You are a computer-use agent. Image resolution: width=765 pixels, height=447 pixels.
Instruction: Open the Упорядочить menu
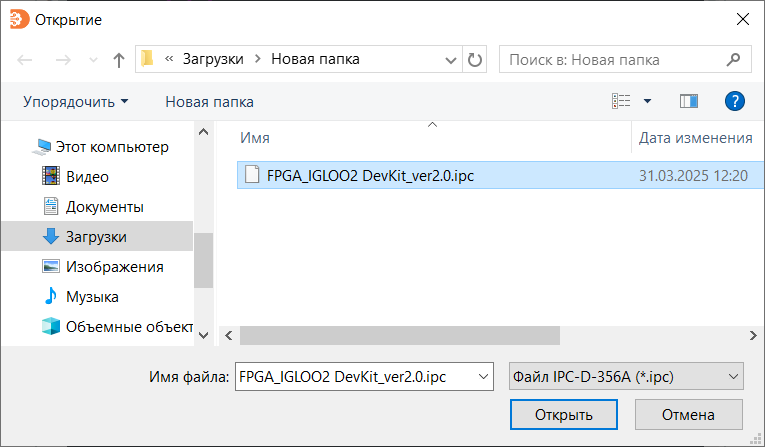(x=76, y=102)
